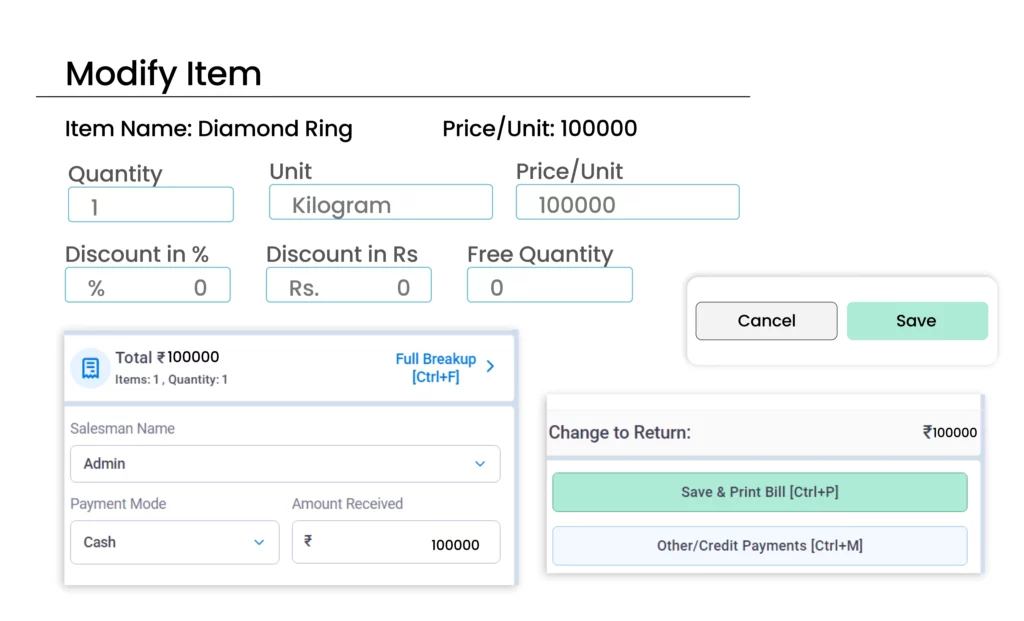The height and width of the screenshot is (621, 1024).
Task: Click the Free Quantity field
Action: [549, 286]
